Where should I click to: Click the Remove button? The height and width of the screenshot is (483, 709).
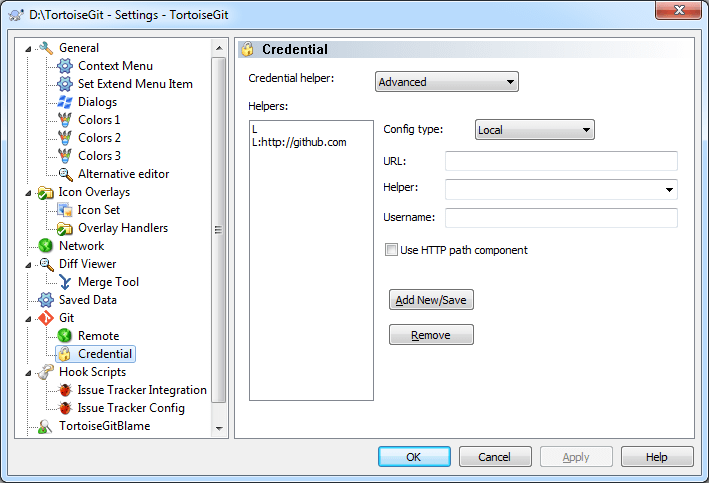[431, 335]
